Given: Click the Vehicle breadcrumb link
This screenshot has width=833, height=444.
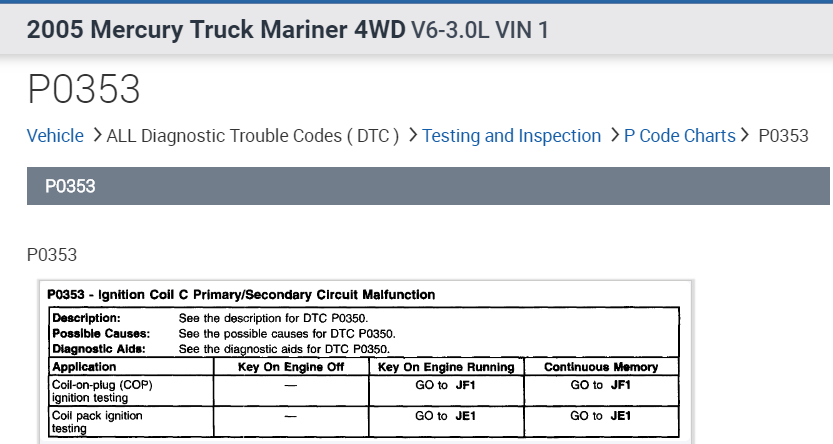Looking at the screenshot, I should point(55,136).
